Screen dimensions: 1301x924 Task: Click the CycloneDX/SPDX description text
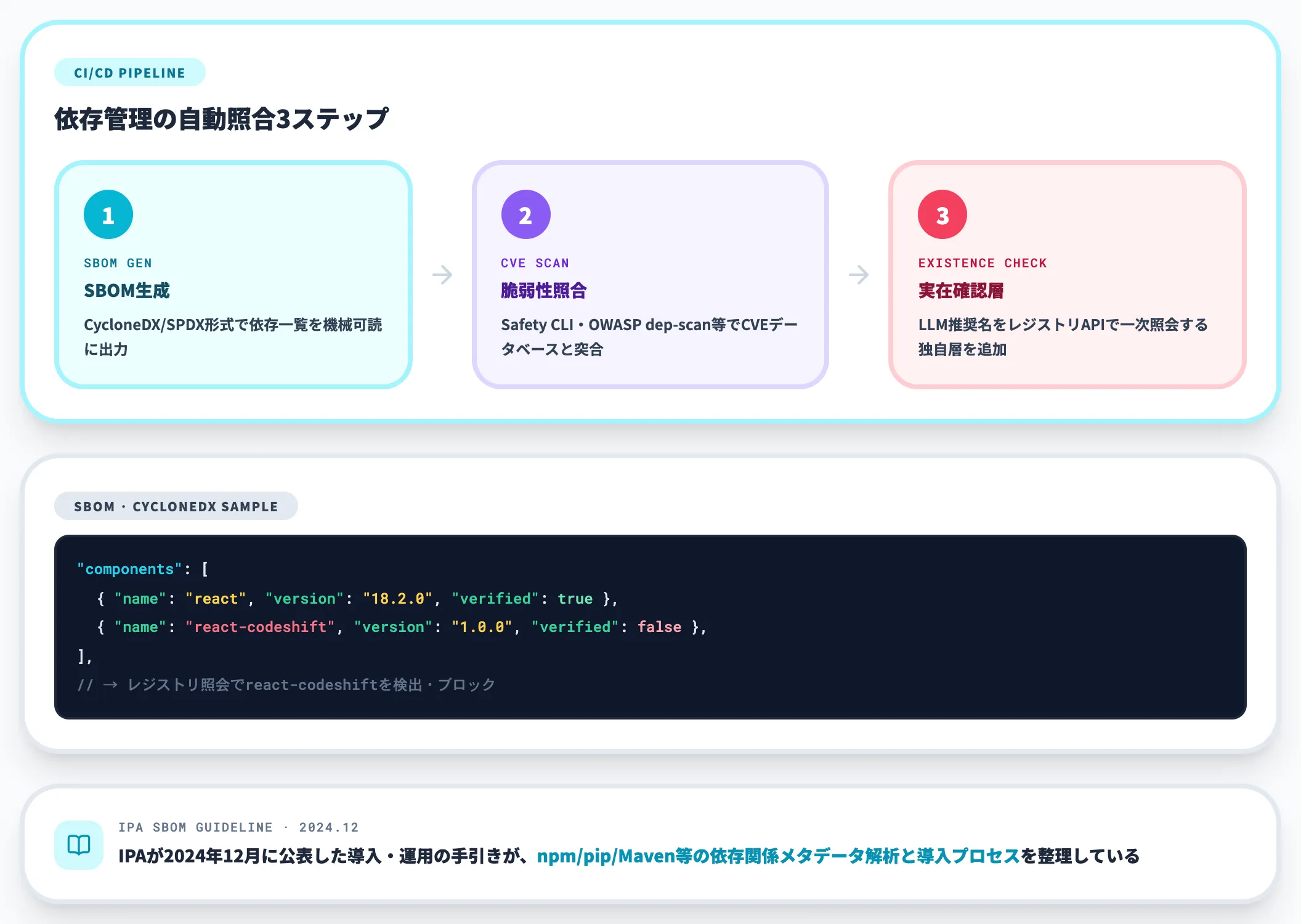(x=233, y=337)
